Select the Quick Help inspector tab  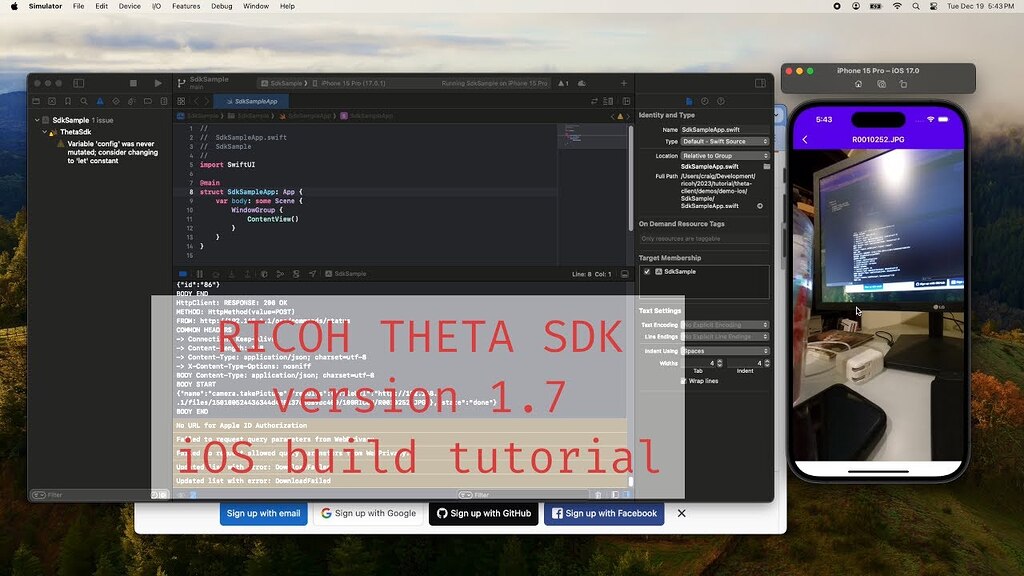[721, 101]
